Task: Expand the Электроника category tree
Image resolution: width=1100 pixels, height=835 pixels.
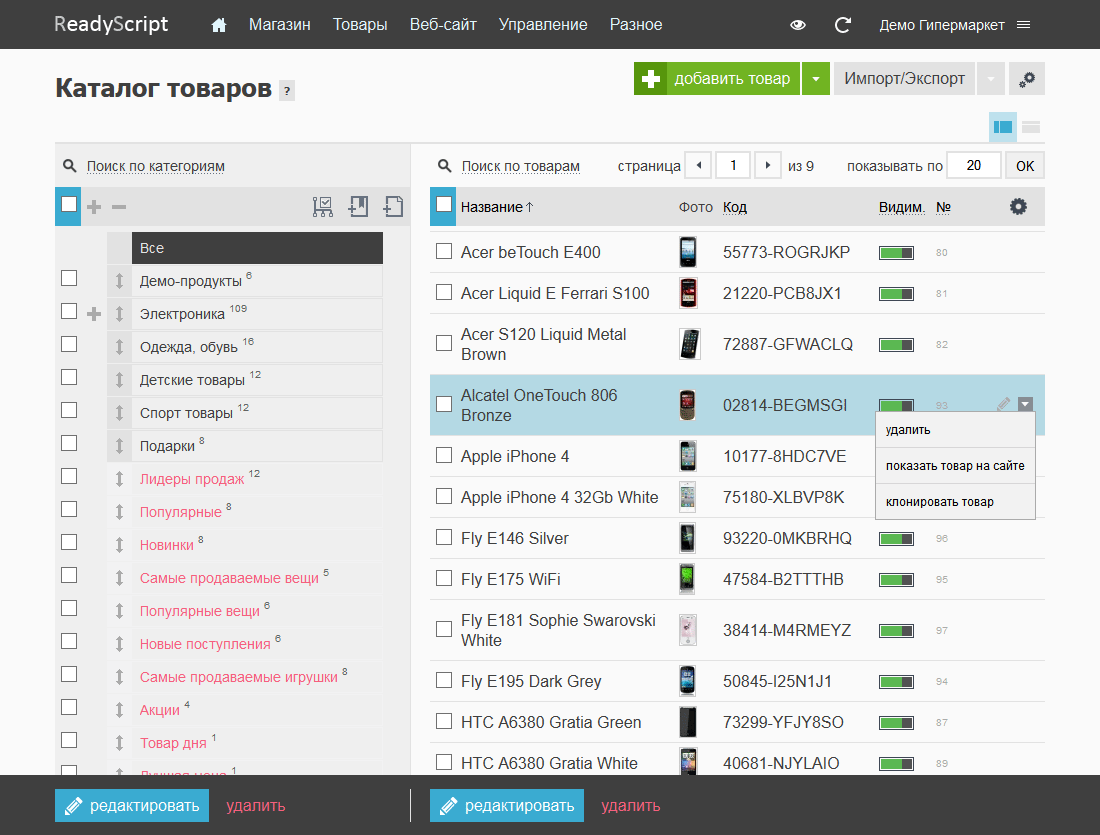Action: (x=94, y=314)
